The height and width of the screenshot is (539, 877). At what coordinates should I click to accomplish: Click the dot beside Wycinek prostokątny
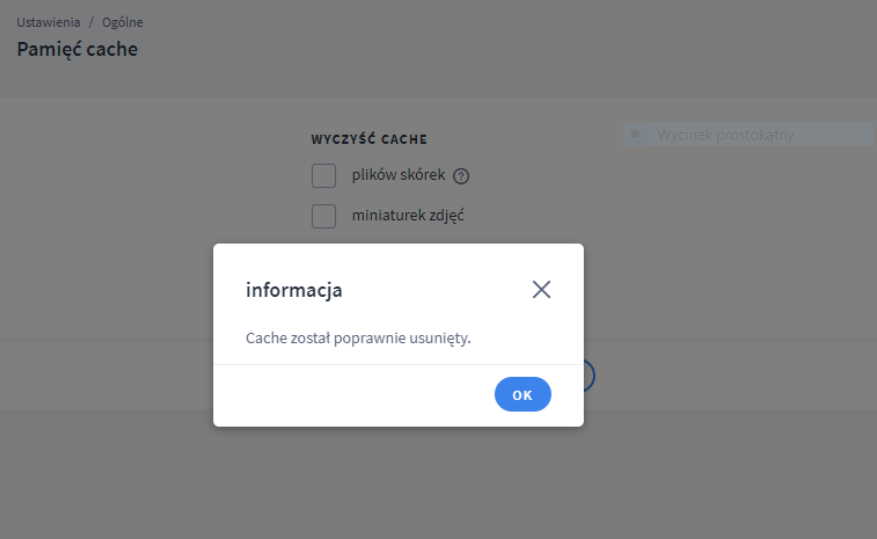tap(635, 134)
